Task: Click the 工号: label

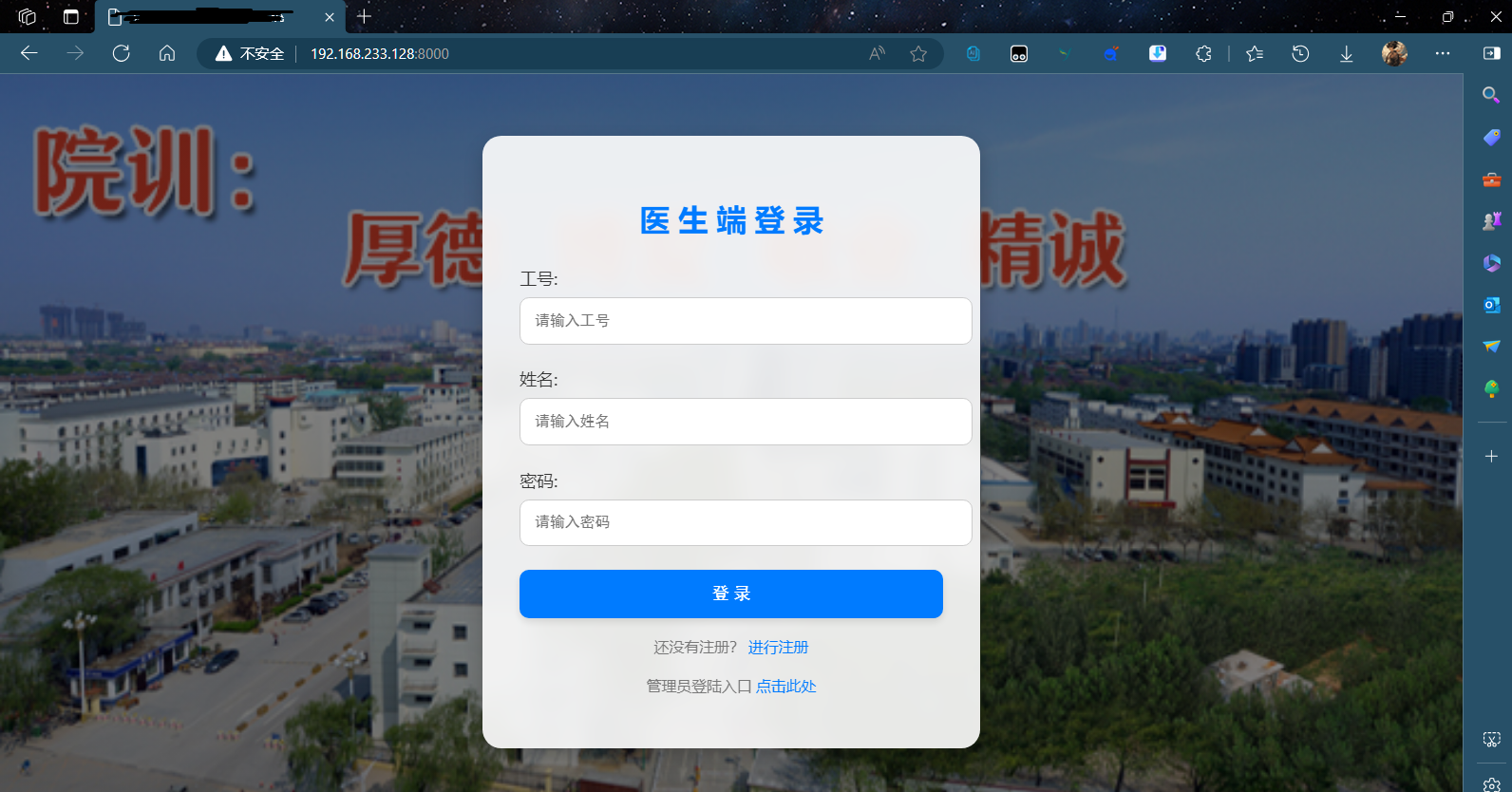Action: tap(539, 279)
